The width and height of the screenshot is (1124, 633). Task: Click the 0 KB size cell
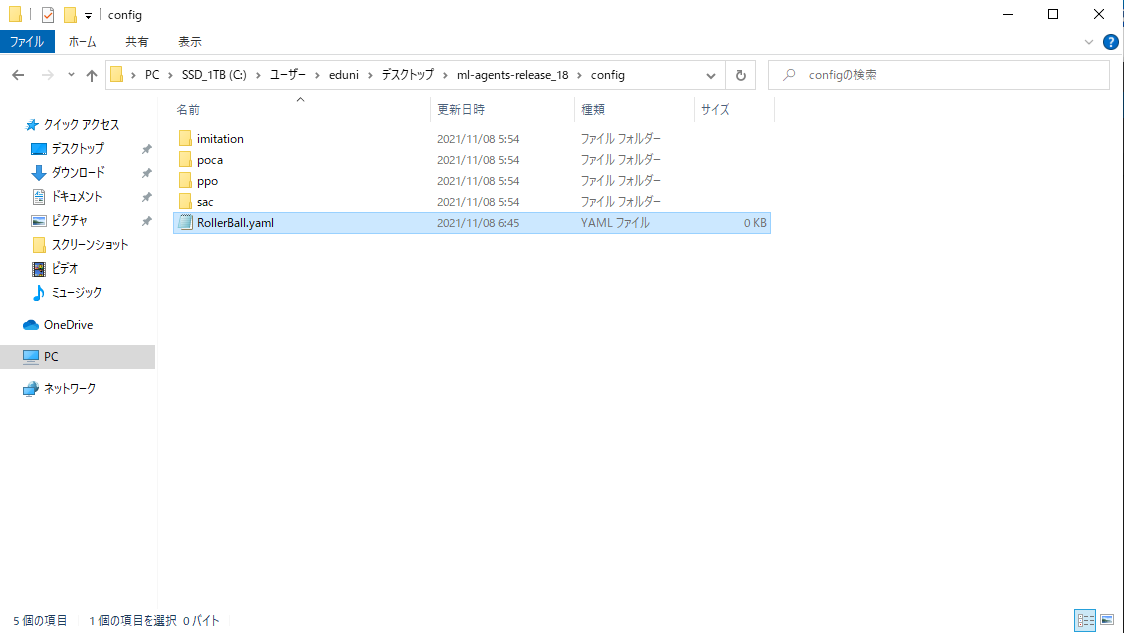(755, 223)
